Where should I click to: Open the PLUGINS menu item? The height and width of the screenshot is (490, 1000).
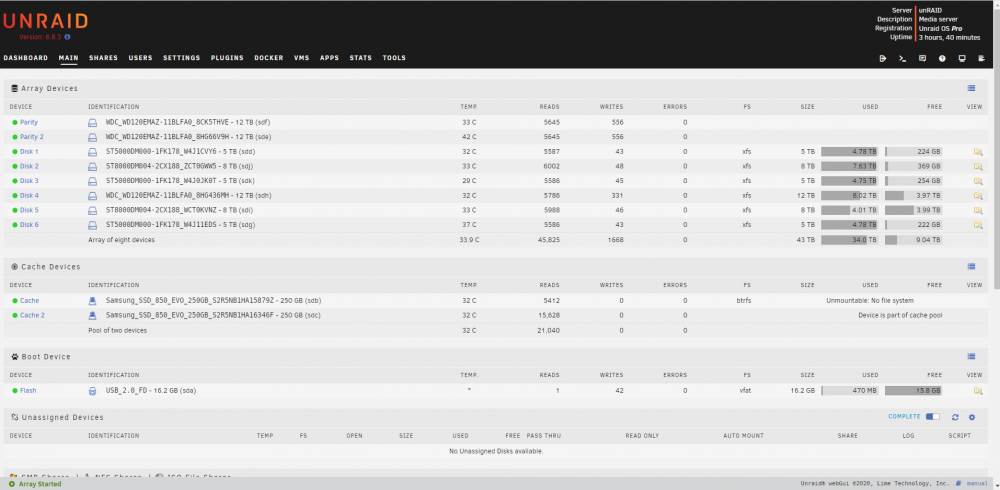click(227, 58)
